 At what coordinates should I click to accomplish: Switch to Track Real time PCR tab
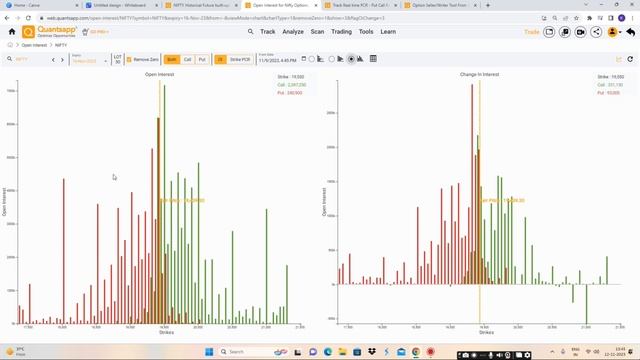click(360, 5)
